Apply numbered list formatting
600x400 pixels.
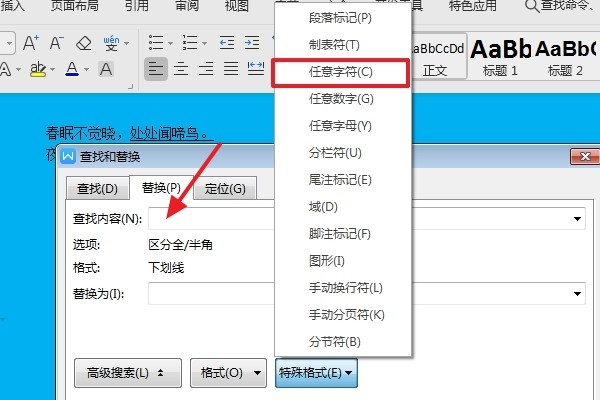pos(190,42)
